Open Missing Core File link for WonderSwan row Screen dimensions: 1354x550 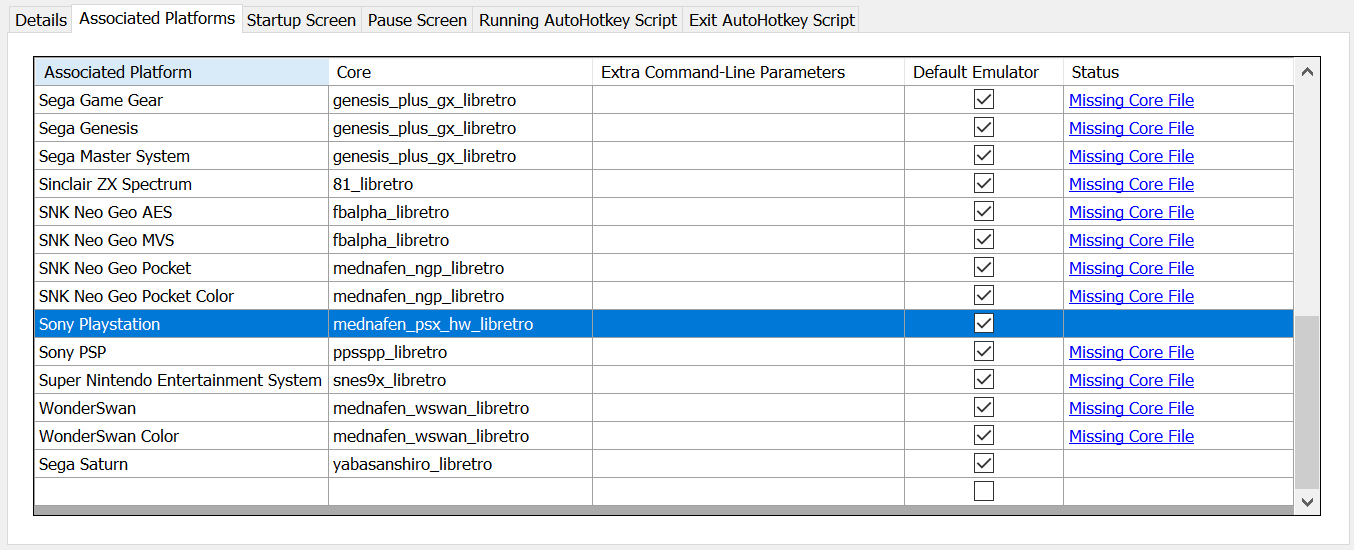tap(1131, 408)
